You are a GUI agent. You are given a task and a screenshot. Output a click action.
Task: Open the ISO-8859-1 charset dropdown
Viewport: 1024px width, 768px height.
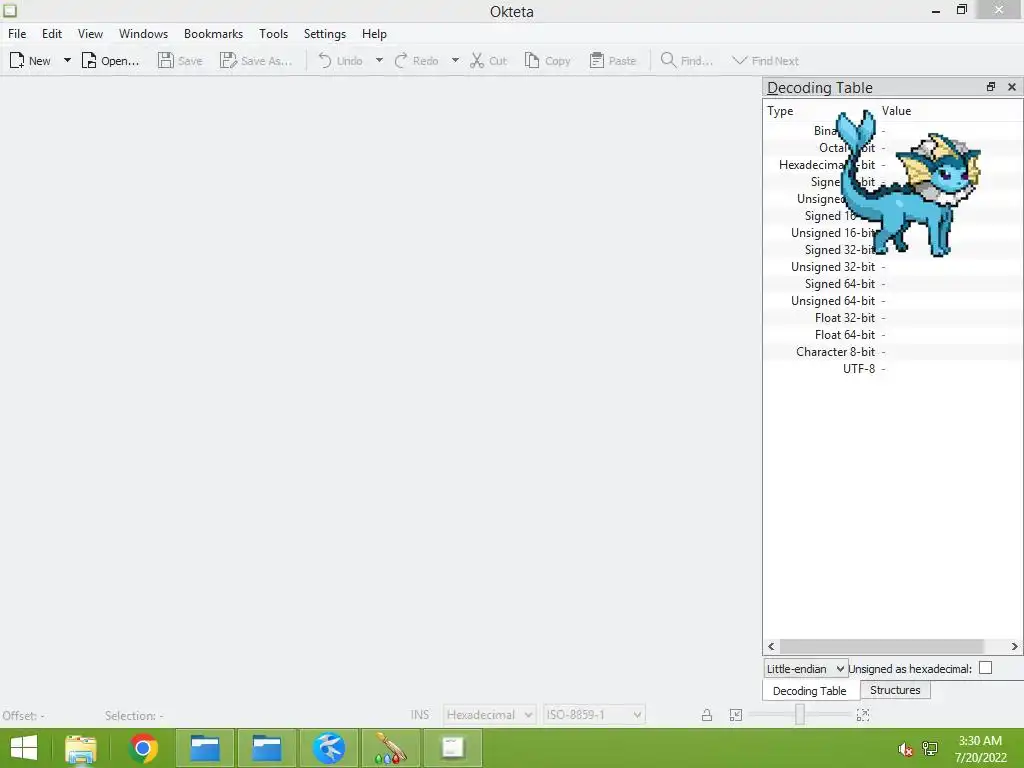tap(594, 715)
